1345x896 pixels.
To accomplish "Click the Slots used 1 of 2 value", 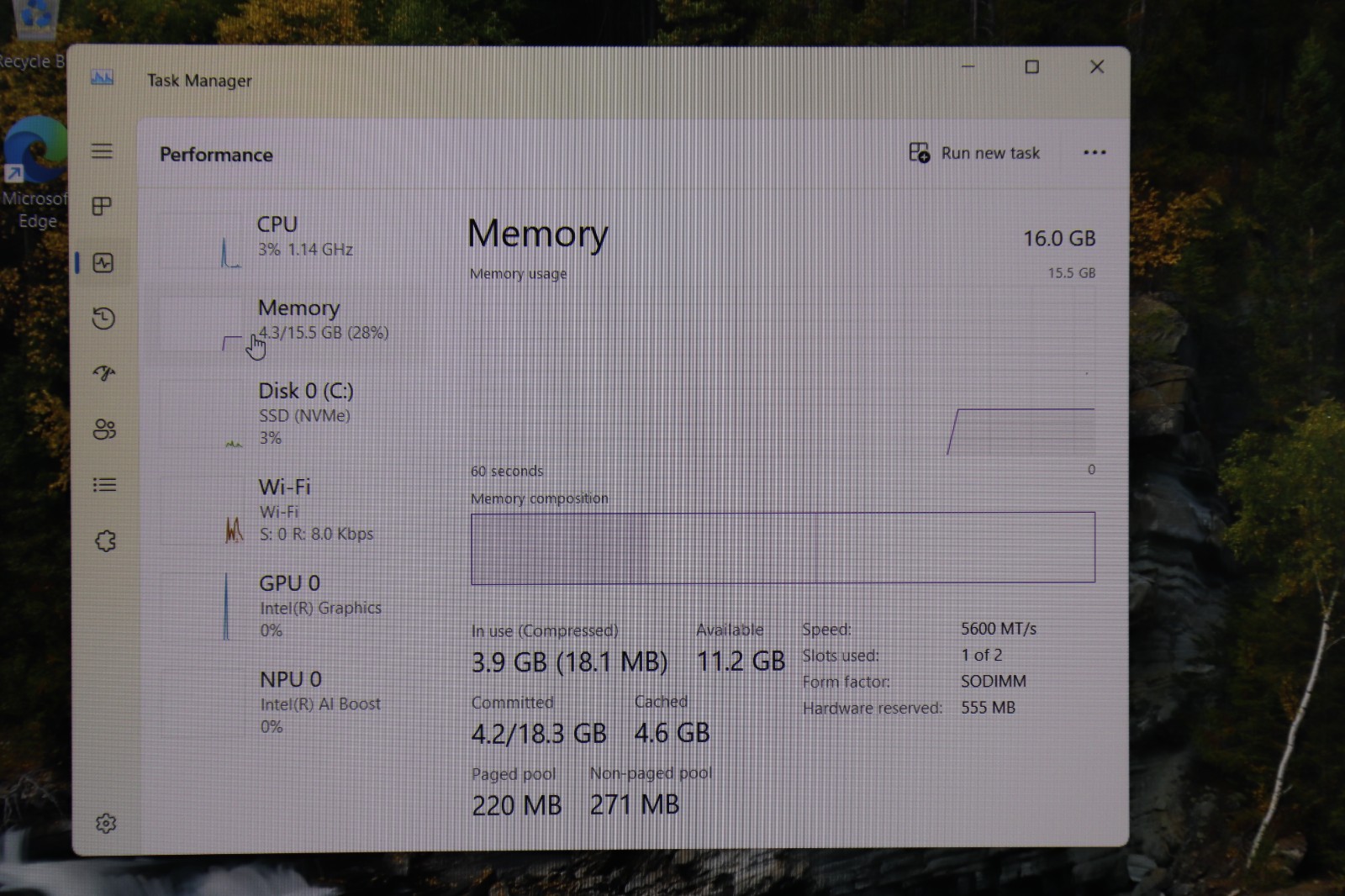I will pos(982,655).
